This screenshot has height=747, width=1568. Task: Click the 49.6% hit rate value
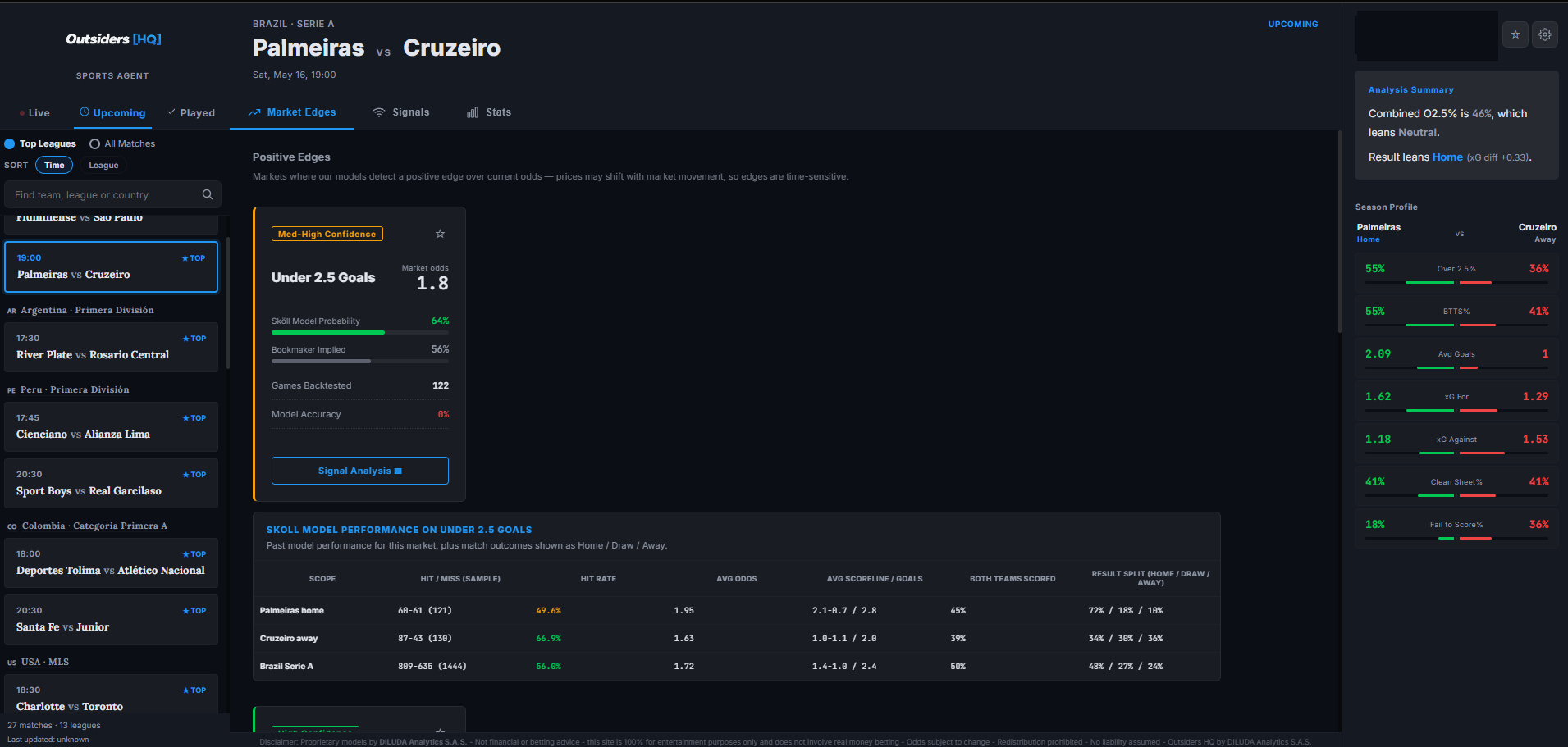click(x=549, y=610)
